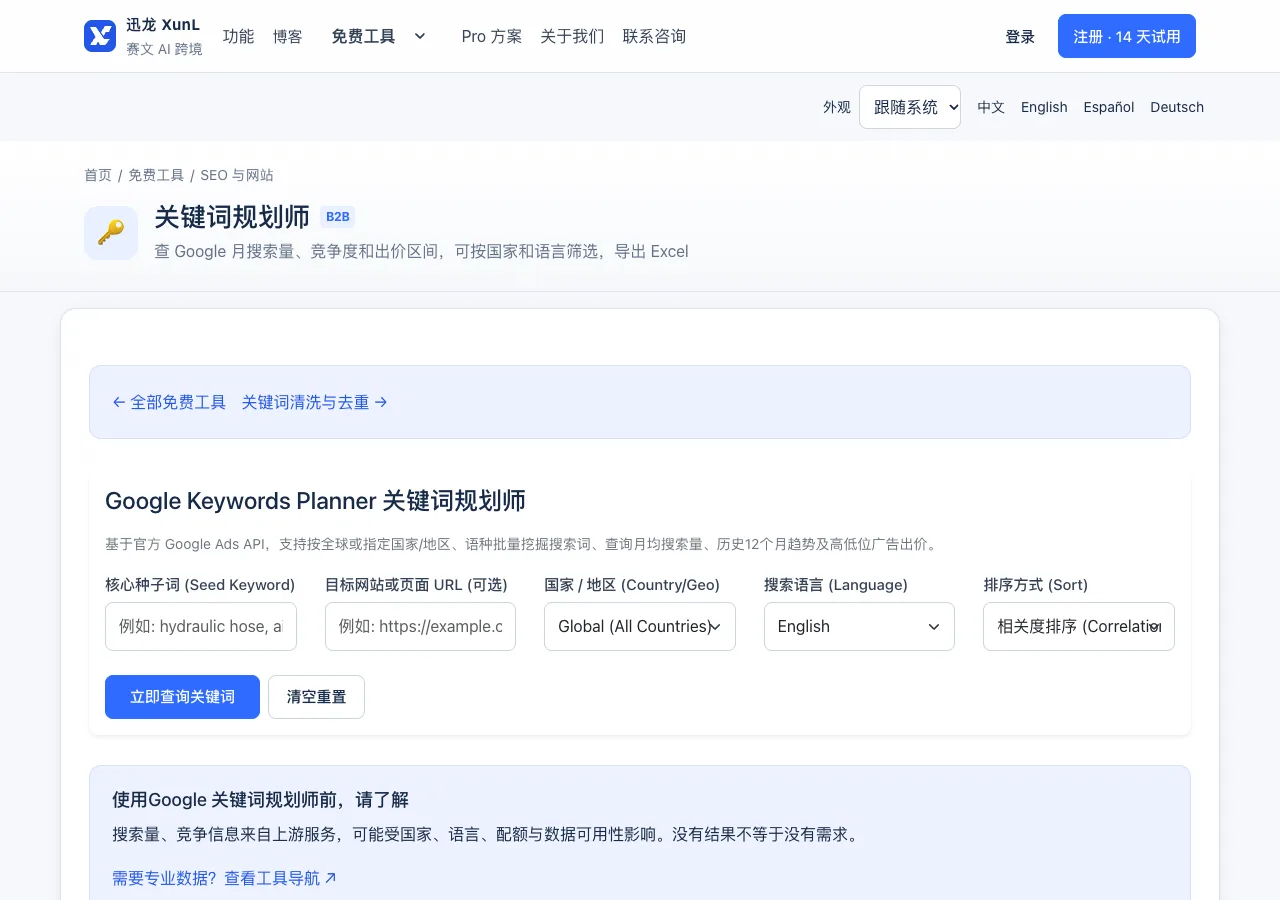
Task: Open the 免费工具 menu
Action: tap(363, 36)
